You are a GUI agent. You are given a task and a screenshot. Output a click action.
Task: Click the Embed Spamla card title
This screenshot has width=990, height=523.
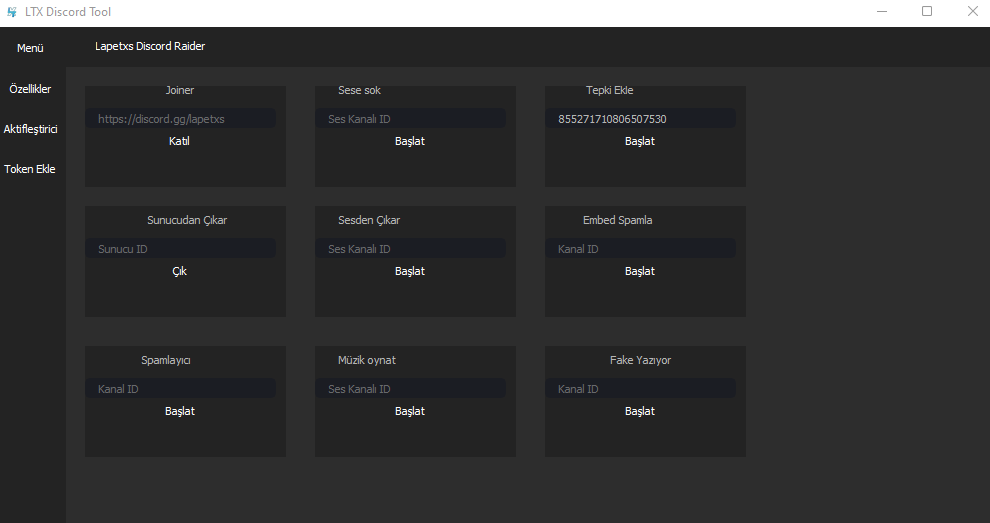tap(617, 220)
